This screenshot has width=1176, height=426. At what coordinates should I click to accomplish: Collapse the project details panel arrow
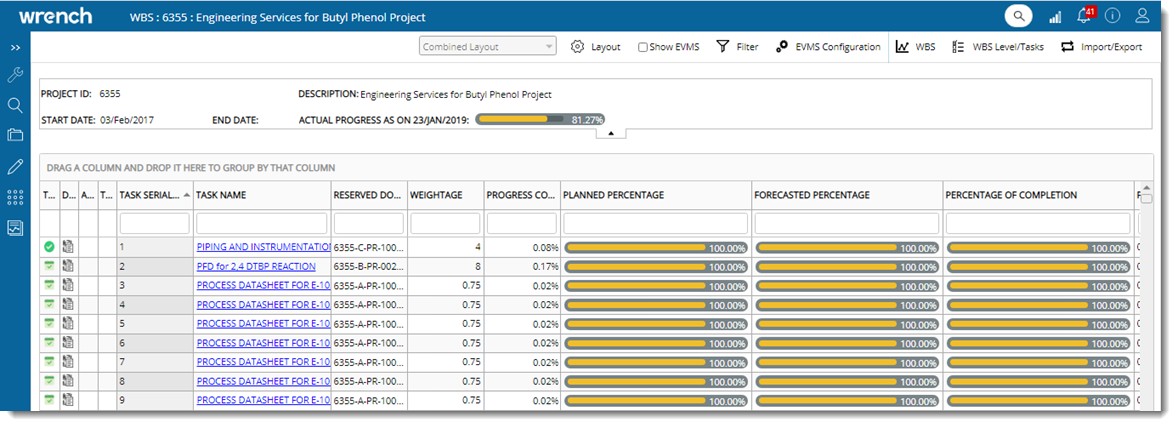pyautogui.click(x=611, y=133)
